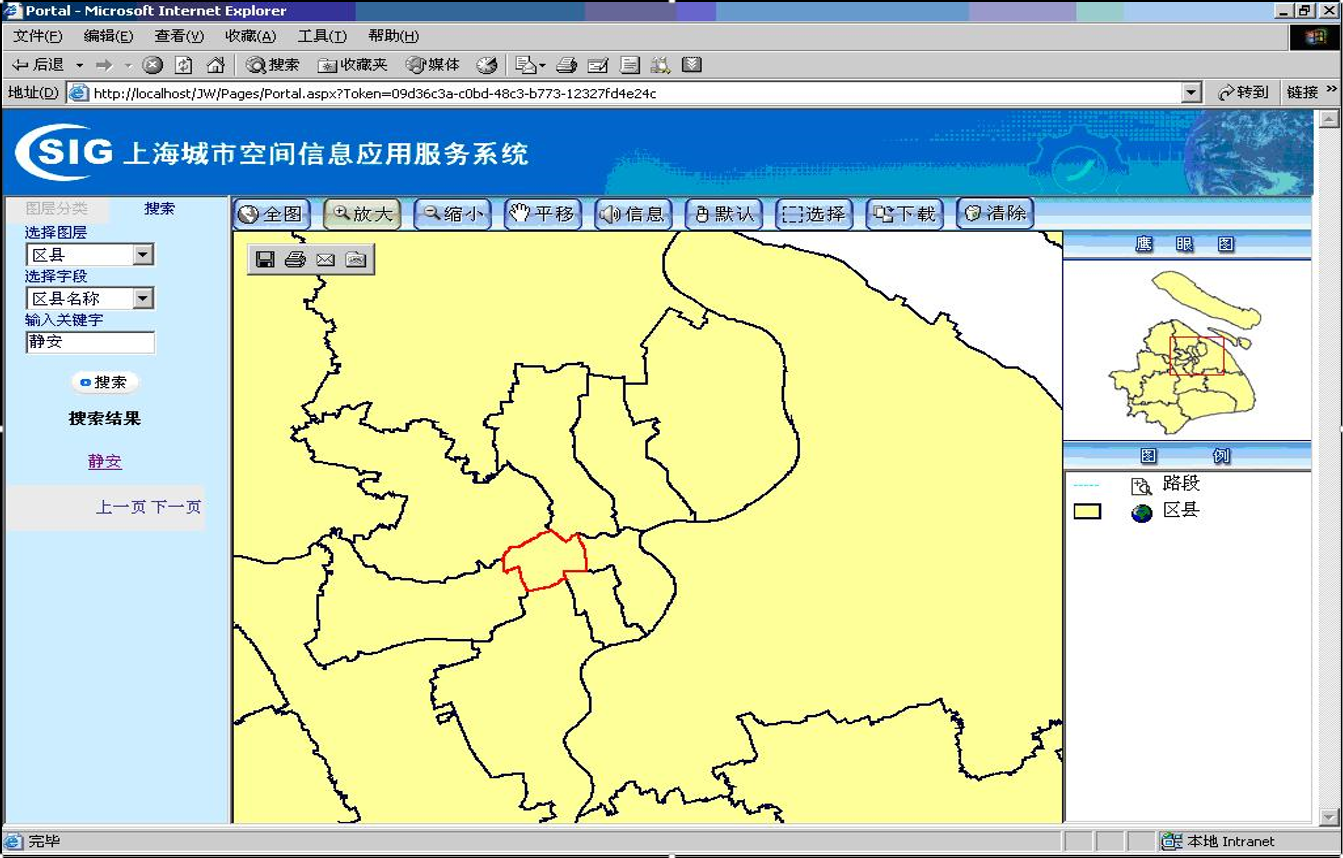
Task: Save the map with the floppy disk icon
Action: (x=265, y=260)
